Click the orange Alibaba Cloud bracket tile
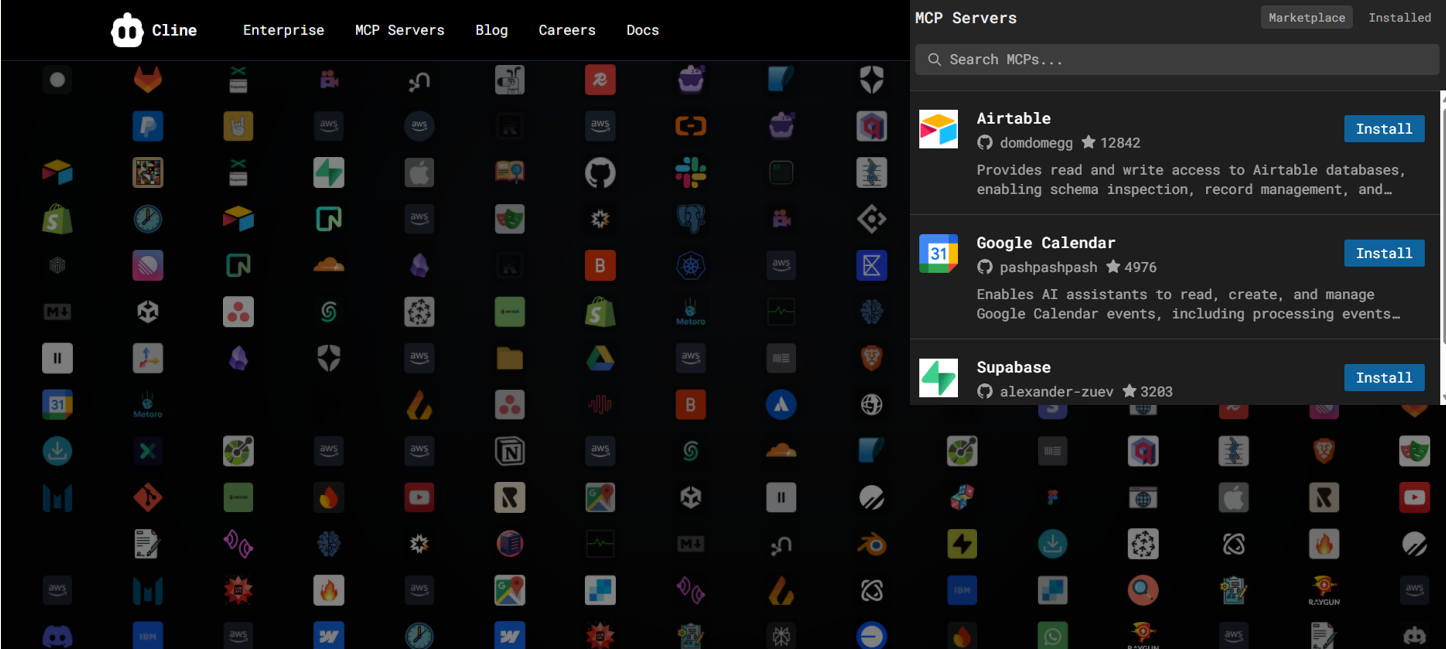This screenshot has width=1446, height=649. pyautogui.click(x=691, y=126)
